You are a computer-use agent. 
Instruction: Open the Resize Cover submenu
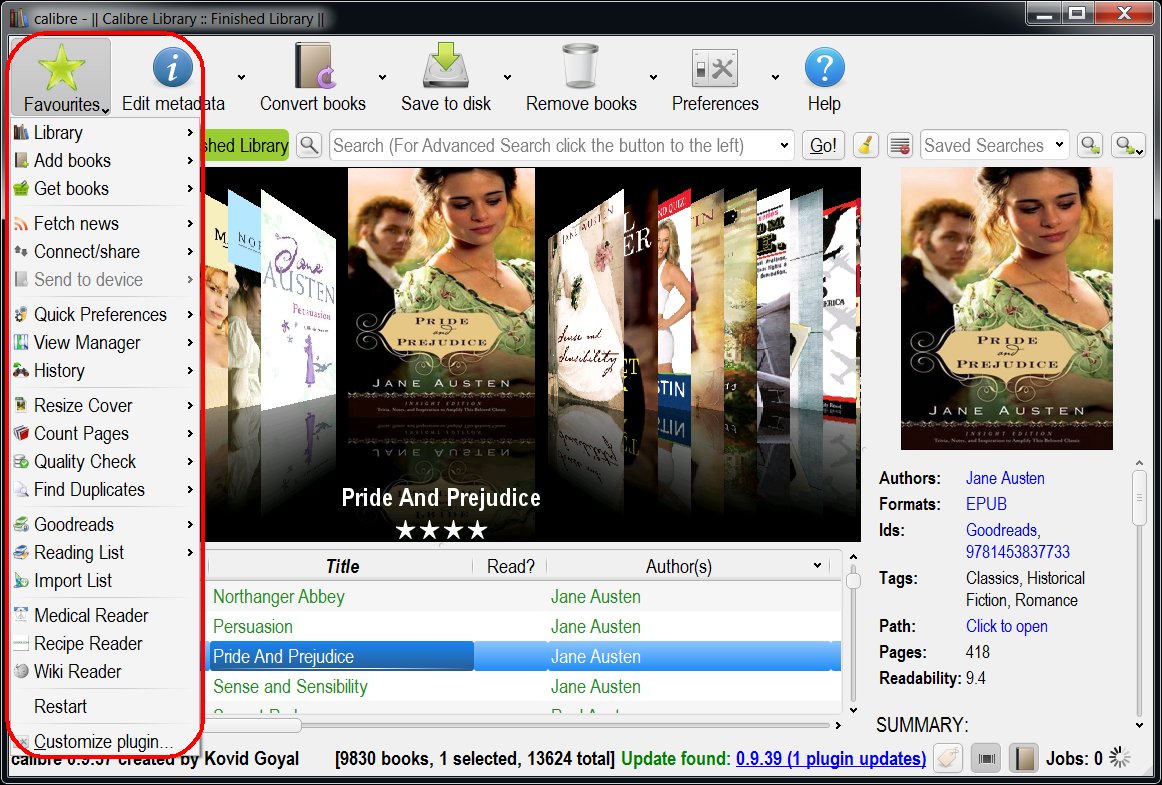pyautogui.click(x=104, y=406)
